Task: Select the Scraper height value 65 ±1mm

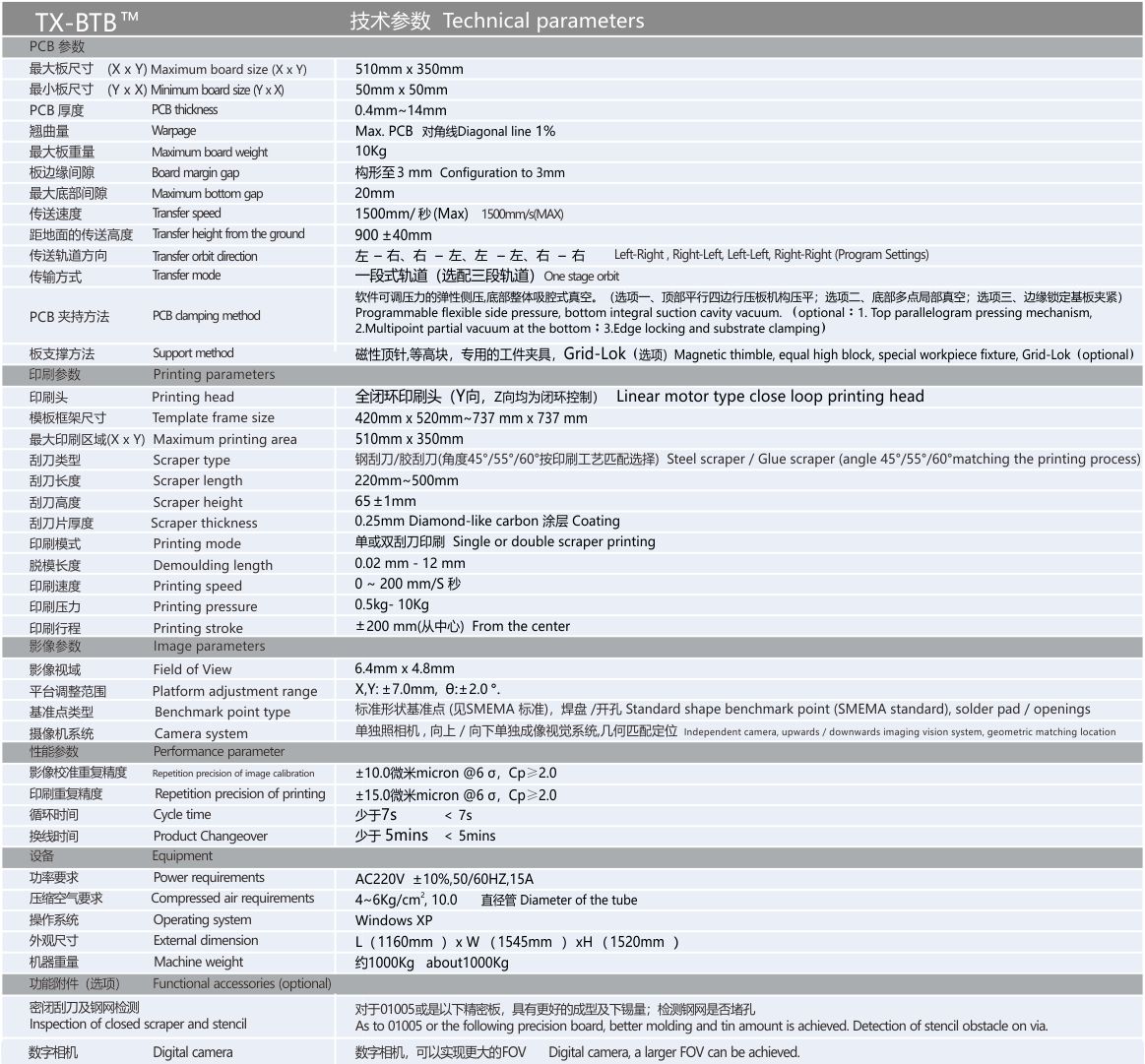Action: pyautogui.click(x=385, y=502)
